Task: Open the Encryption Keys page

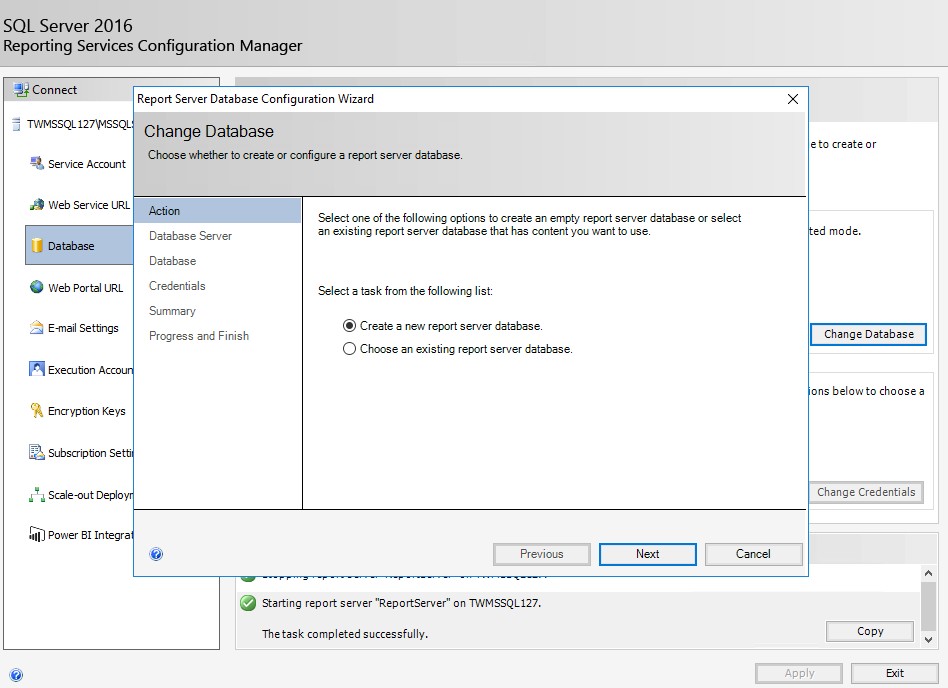Action: [87, 411]
